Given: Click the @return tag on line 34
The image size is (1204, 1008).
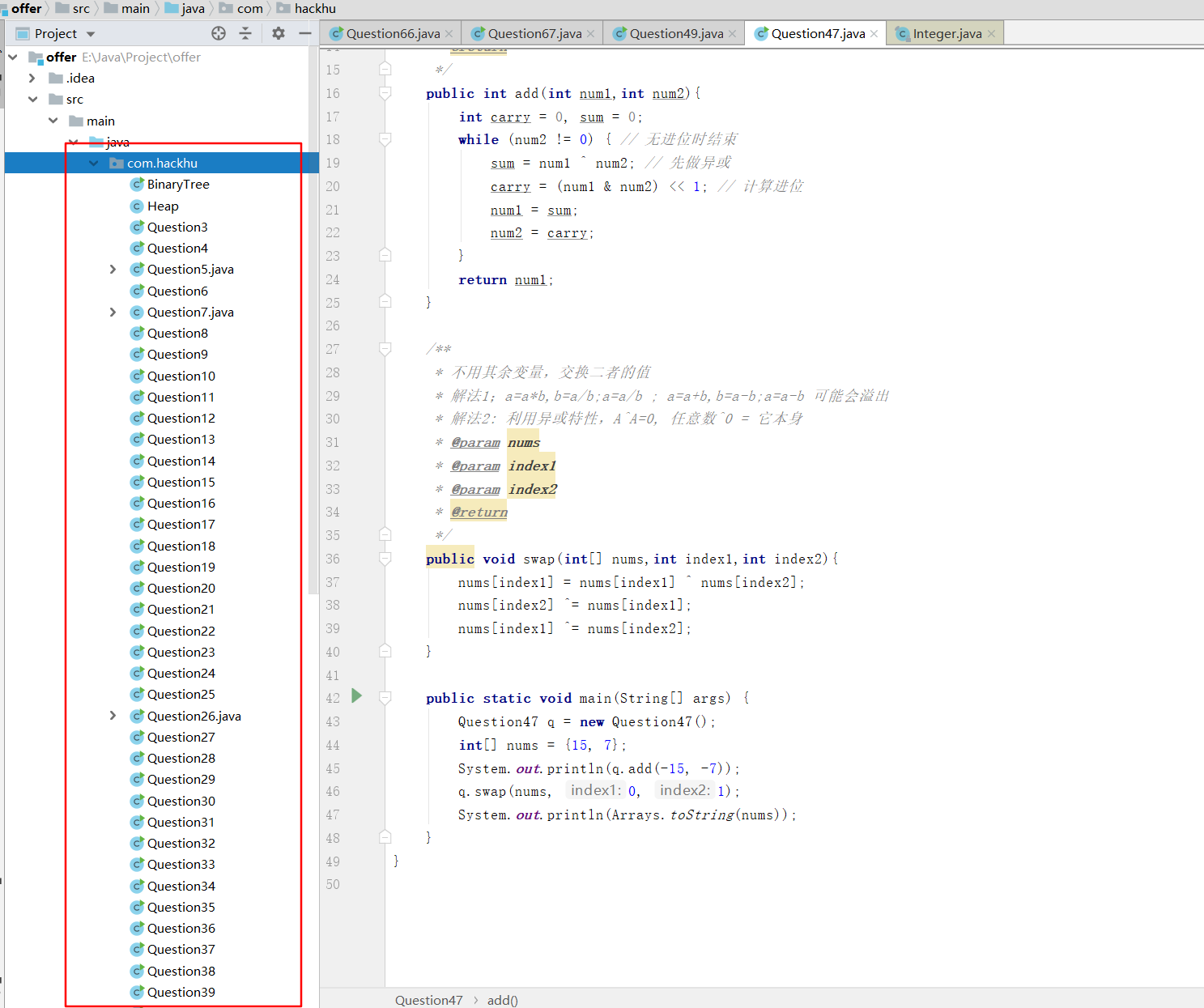Looking at the screenshot, I should (479, 512).
